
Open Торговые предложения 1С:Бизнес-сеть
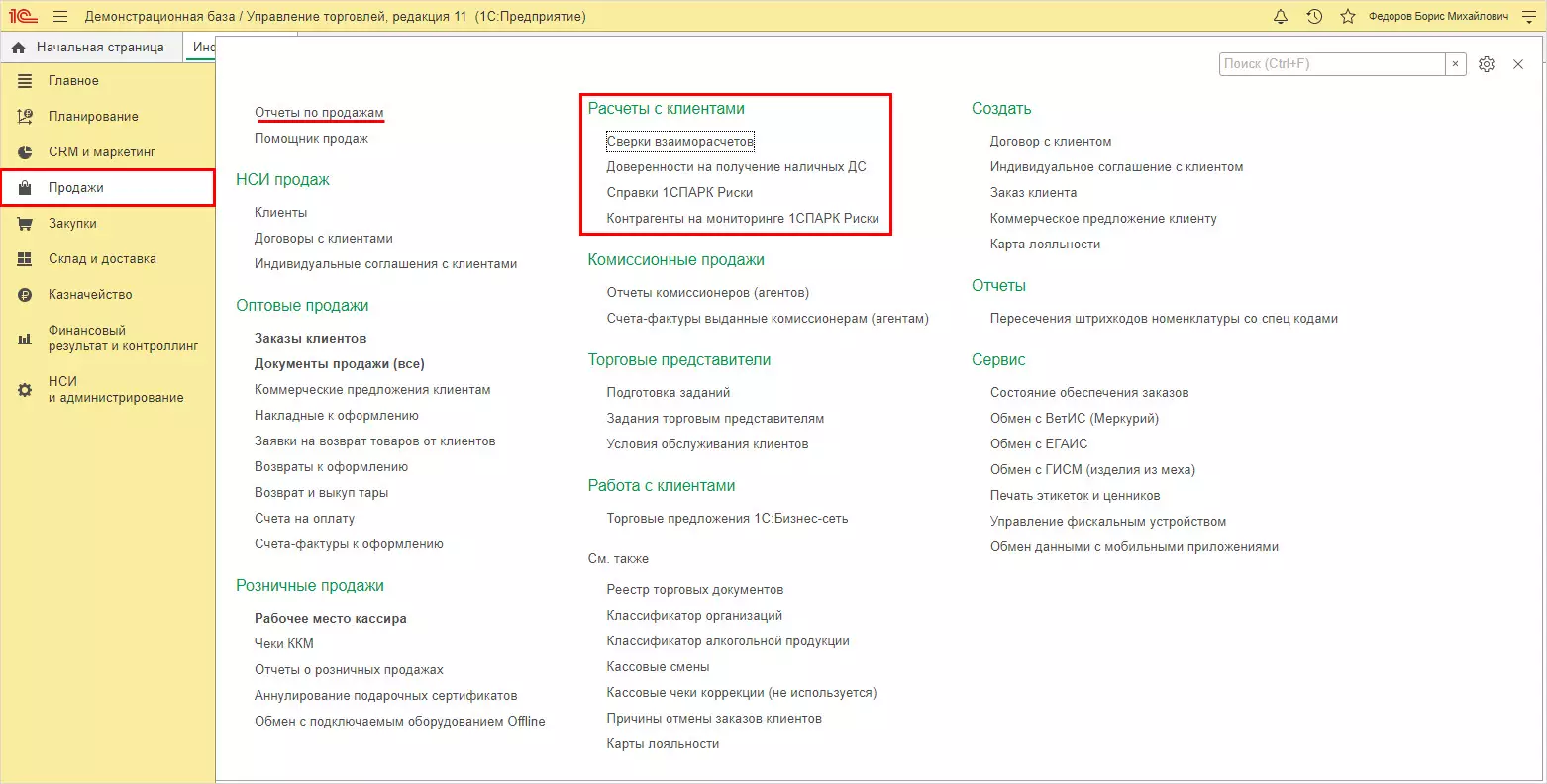click(x=728, y=519)
